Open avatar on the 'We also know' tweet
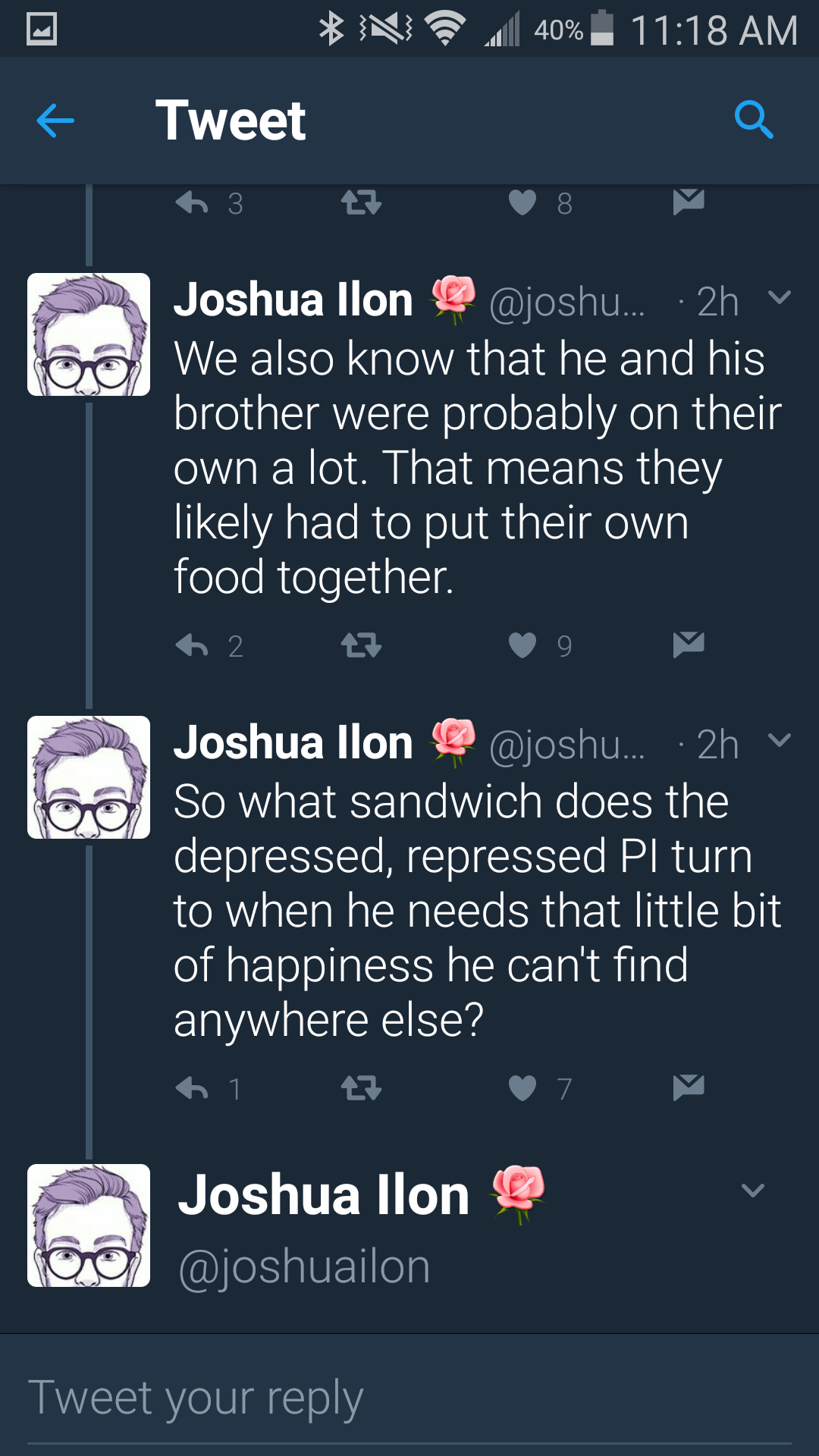This screenshot has width=819, height=1456. [x=89, y=334]
